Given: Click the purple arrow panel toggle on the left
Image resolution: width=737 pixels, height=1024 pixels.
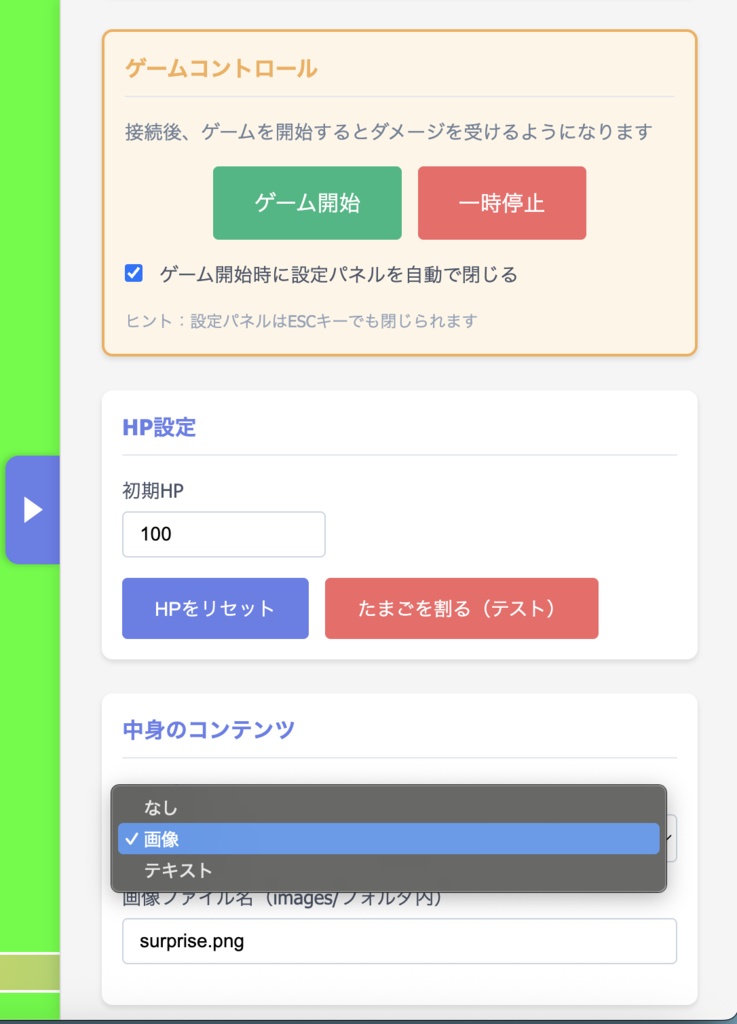Looking at the screenshot, I should 32,509.
